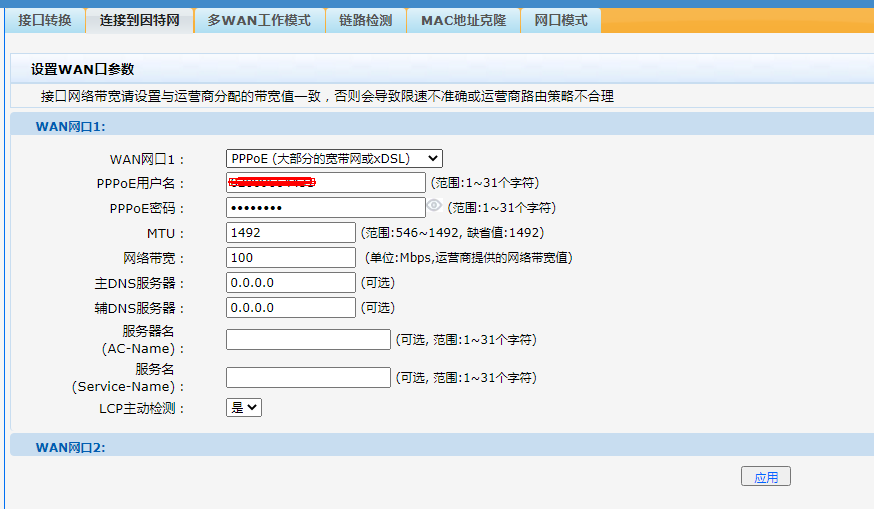
Task: Click the MTU range hint 546~1492
Action: (452, 232)
